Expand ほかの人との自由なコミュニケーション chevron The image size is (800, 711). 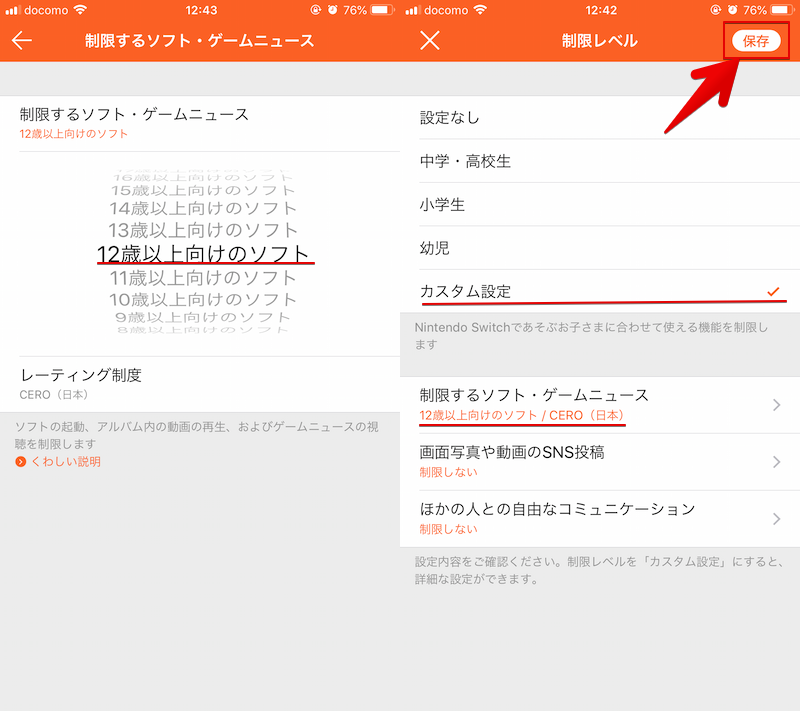[777, 518]
